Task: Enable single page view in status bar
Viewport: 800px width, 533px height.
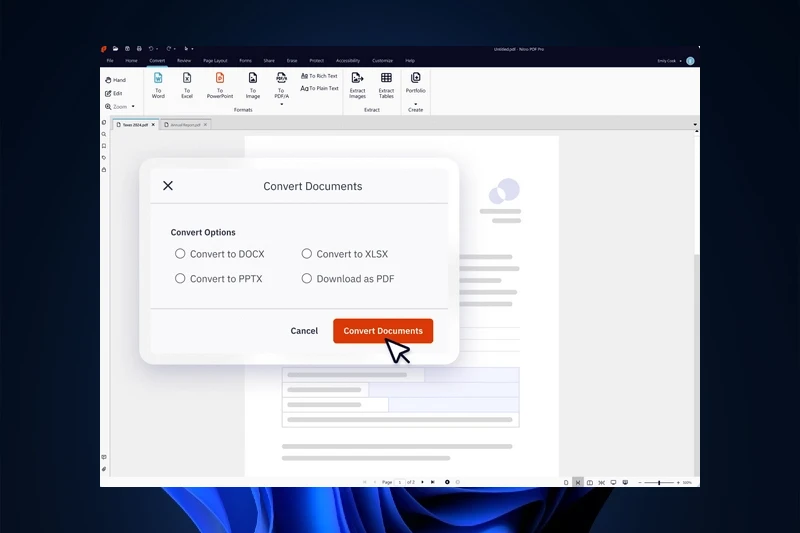Action: click(x=566, y=483)
